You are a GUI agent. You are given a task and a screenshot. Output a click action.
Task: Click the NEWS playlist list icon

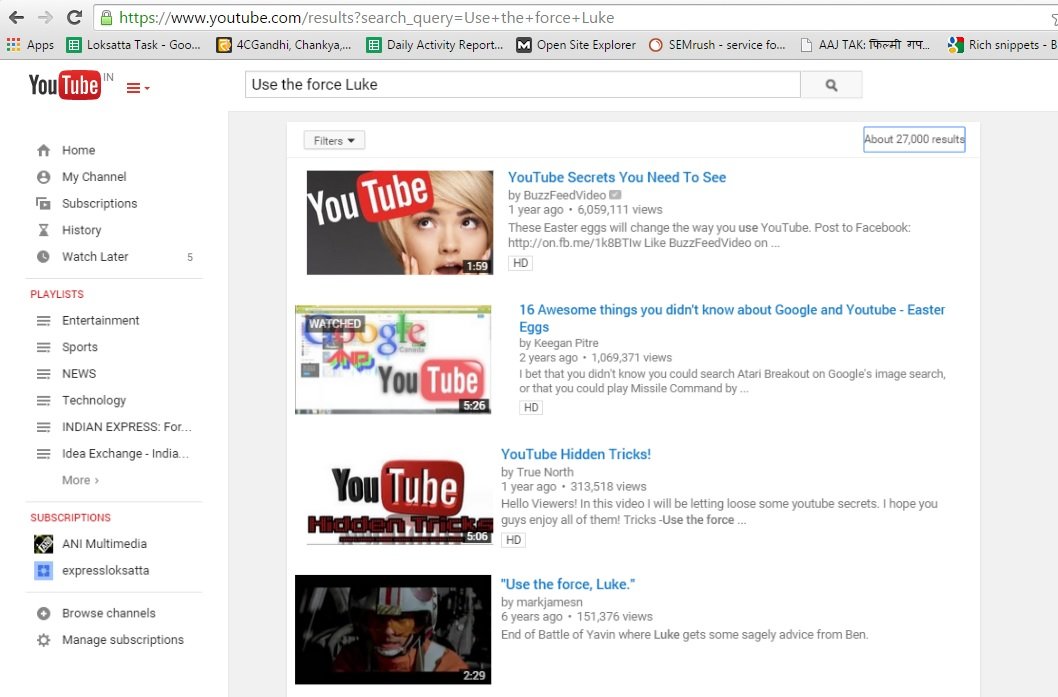44,374
